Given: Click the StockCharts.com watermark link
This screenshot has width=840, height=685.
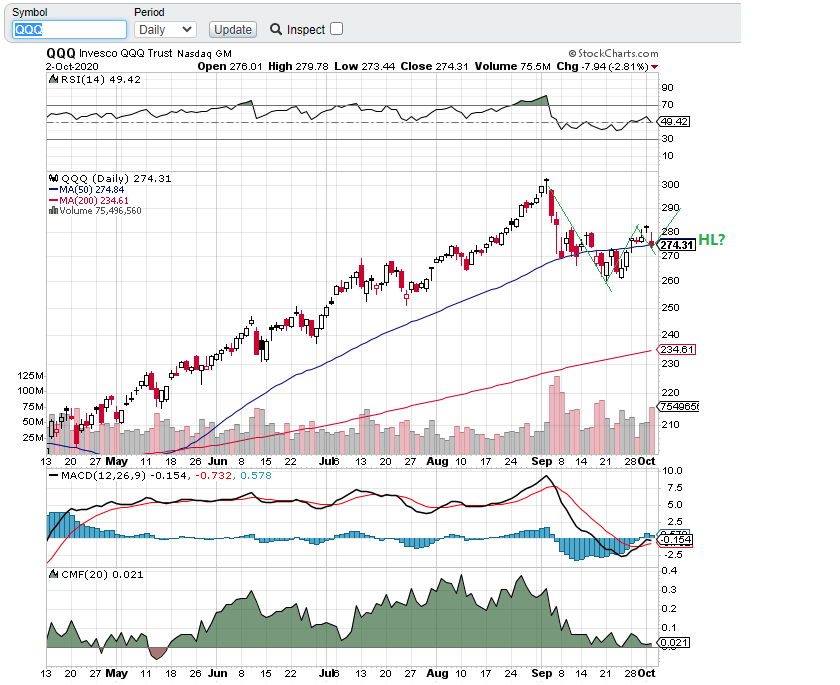Looking at the screenshot, I should [613, 54].
